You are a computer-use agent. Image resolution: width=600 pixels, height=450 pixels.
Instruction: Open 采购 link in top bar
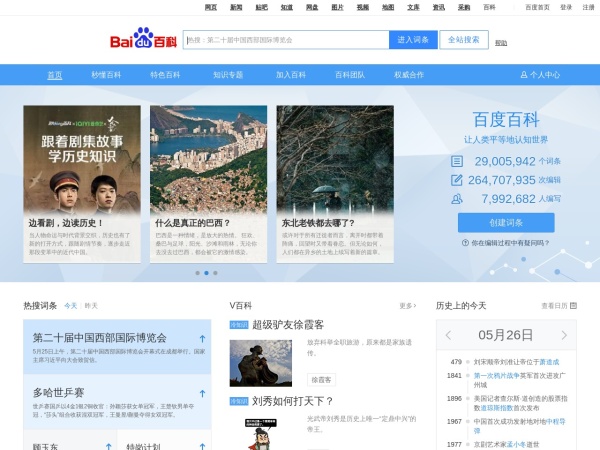pos(464,7)
